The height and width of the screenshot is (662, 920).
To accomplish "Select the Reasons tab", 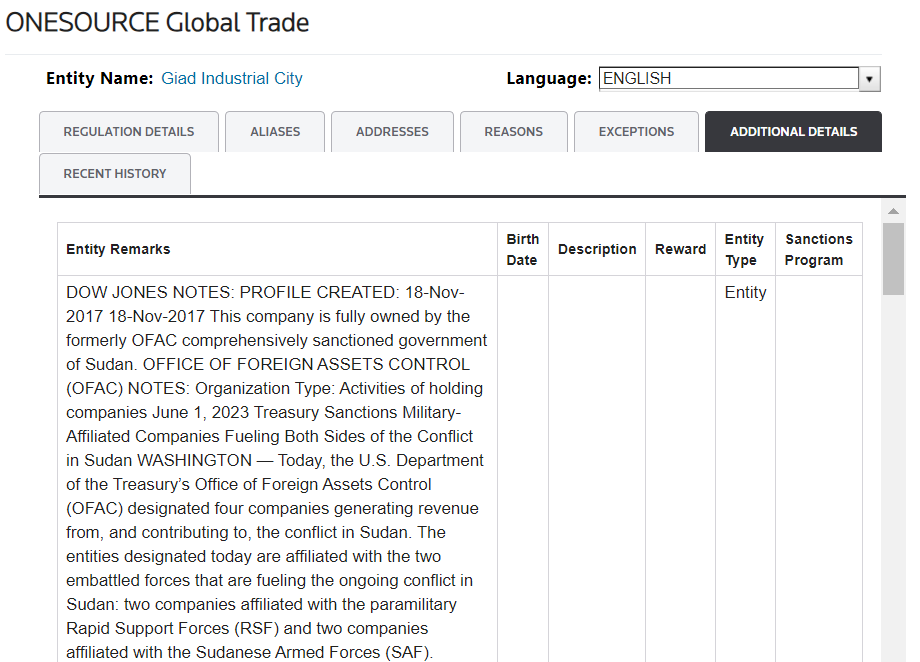I will [x=513, y=131].
